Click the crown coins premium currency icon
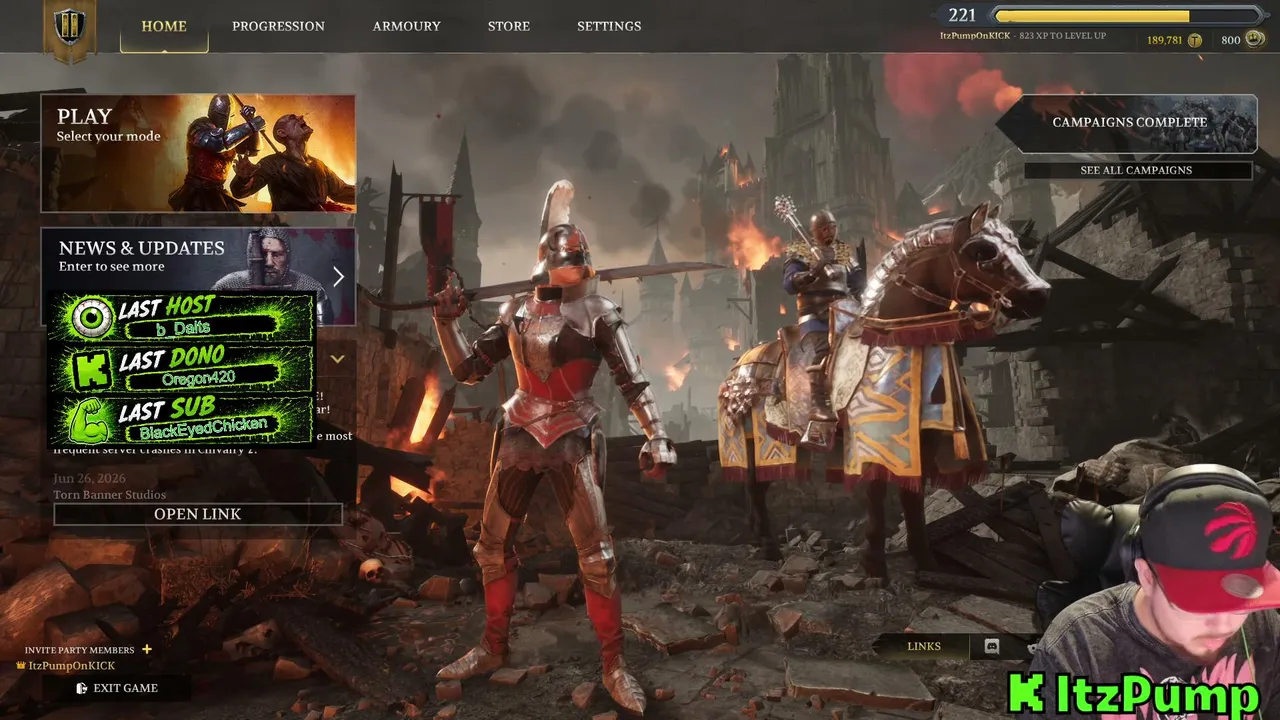Screen dimensions: 1280x720 pos(1255,39)
